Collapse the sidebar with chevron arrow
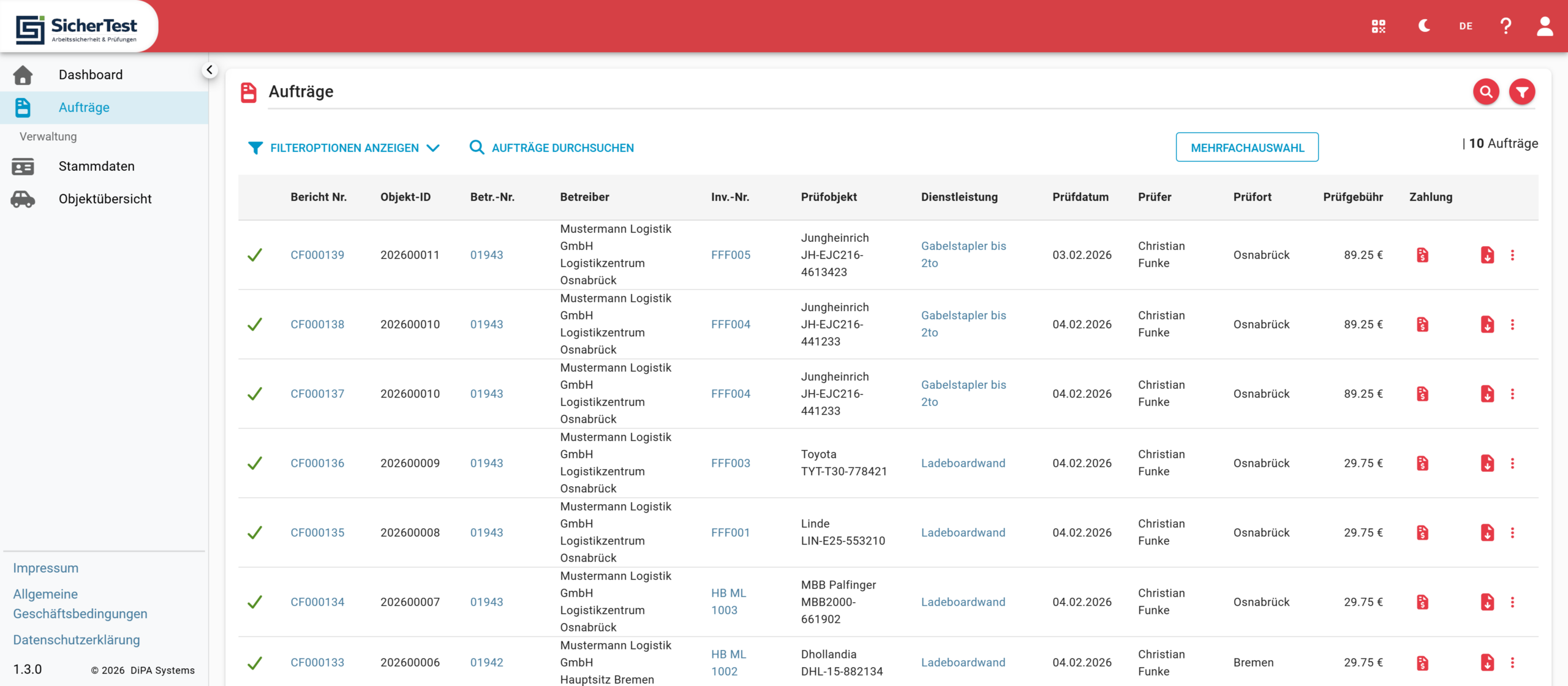This screenshot has width=1568, height=686. tap(209, 70)
